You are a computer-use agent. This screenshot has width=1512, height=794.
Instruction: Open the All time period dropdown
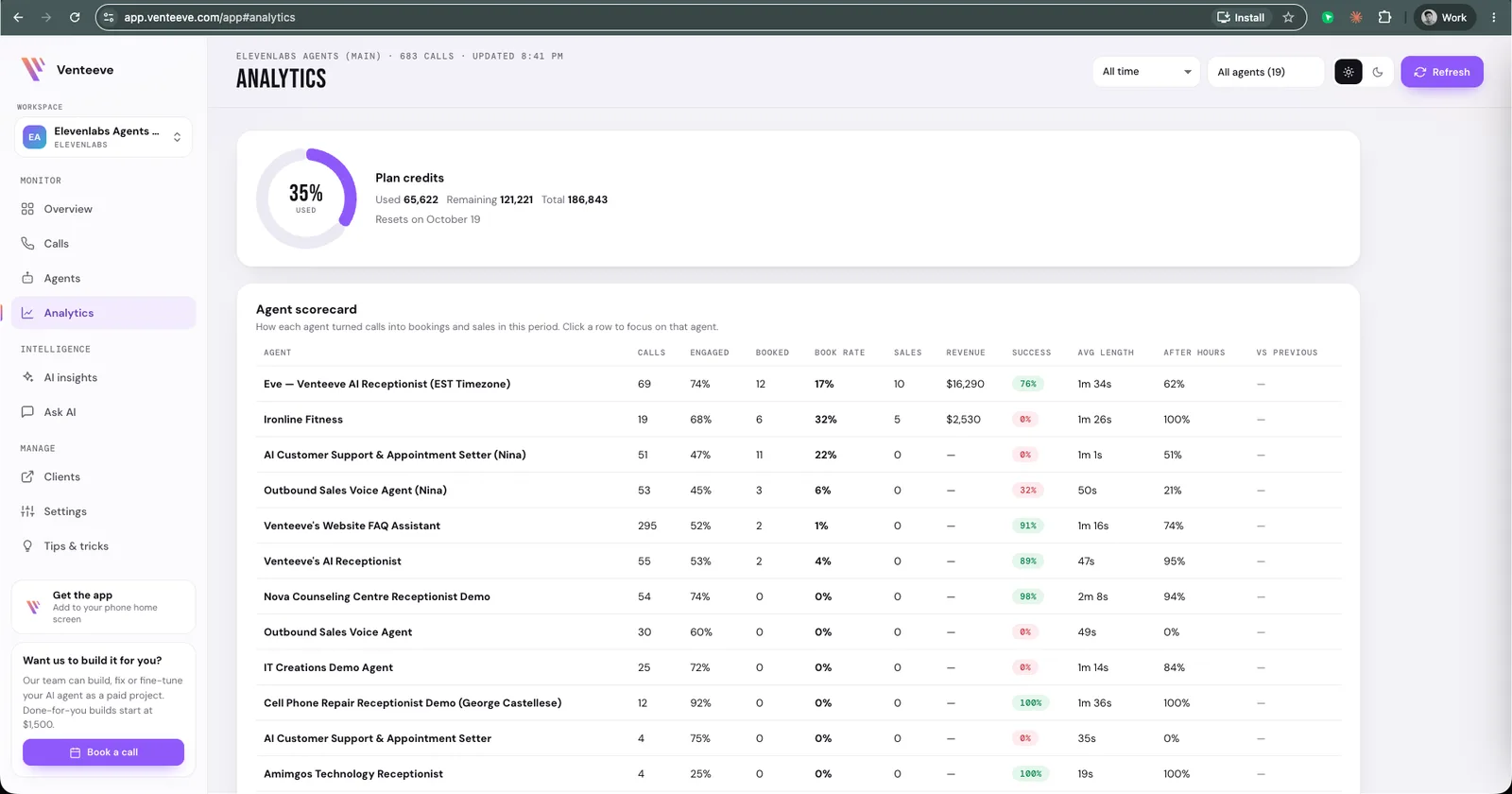point(1146,72)
